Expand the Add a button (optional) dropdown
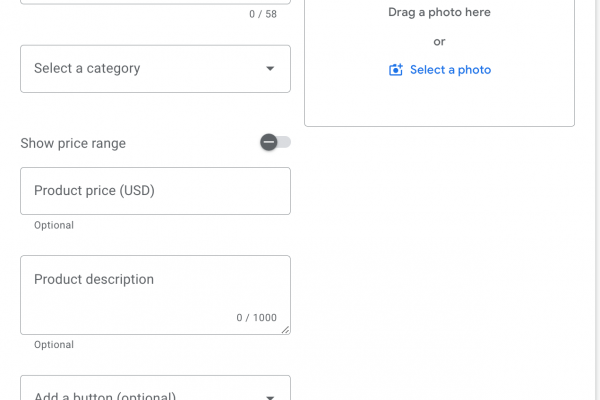600x400 pixels. pos(155,392)
